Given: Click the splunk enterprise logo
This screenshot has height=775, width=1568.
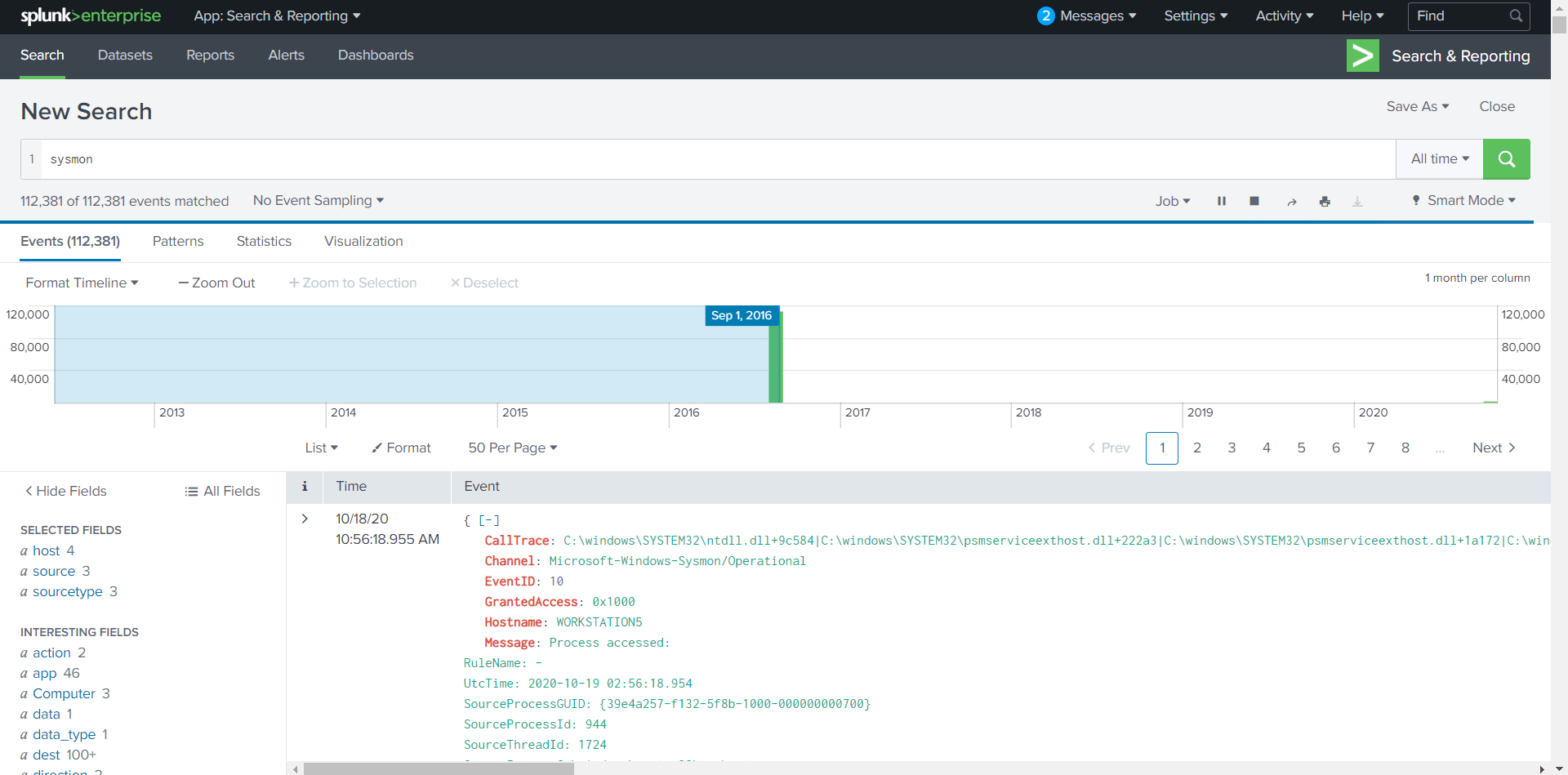Looking at the screenshot, I should coord(90,16).
